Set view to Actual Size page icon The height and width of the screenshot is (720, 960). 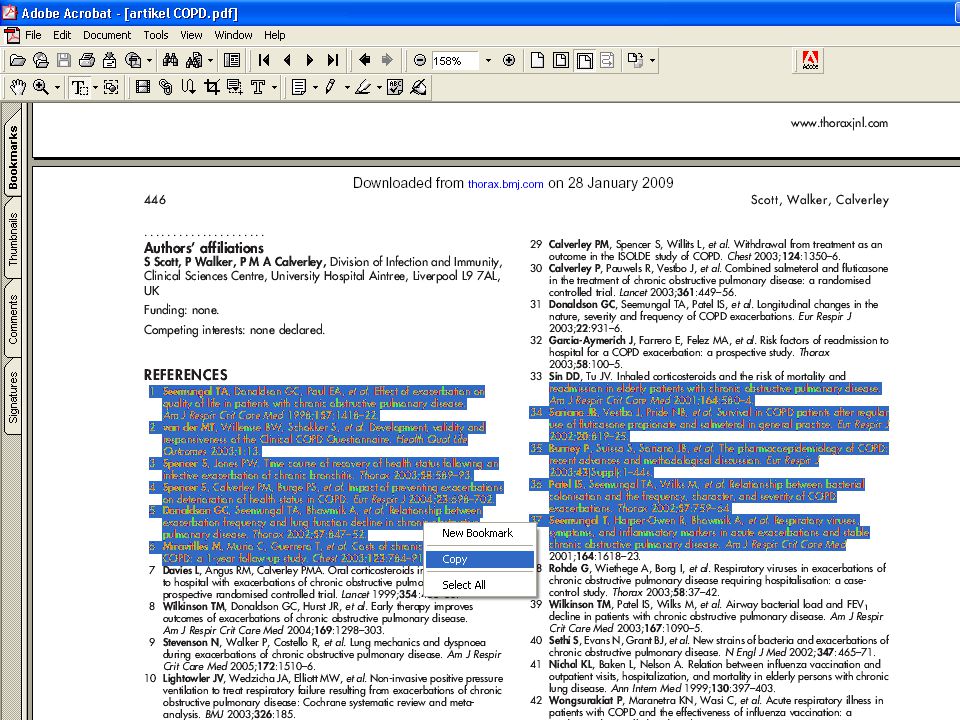coord(537,60)
